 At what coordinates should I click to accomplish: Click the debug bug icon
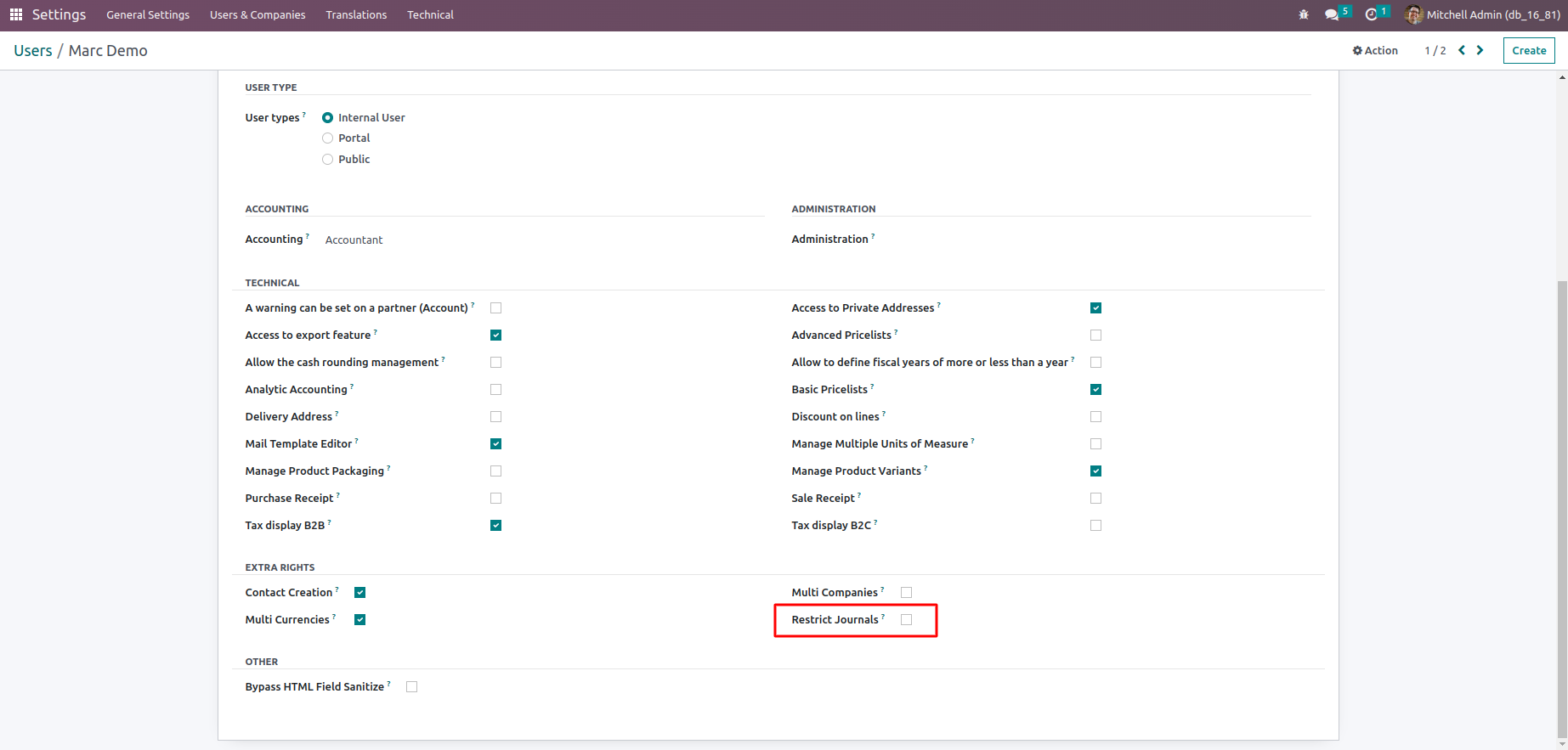(x=1304, y=14)
